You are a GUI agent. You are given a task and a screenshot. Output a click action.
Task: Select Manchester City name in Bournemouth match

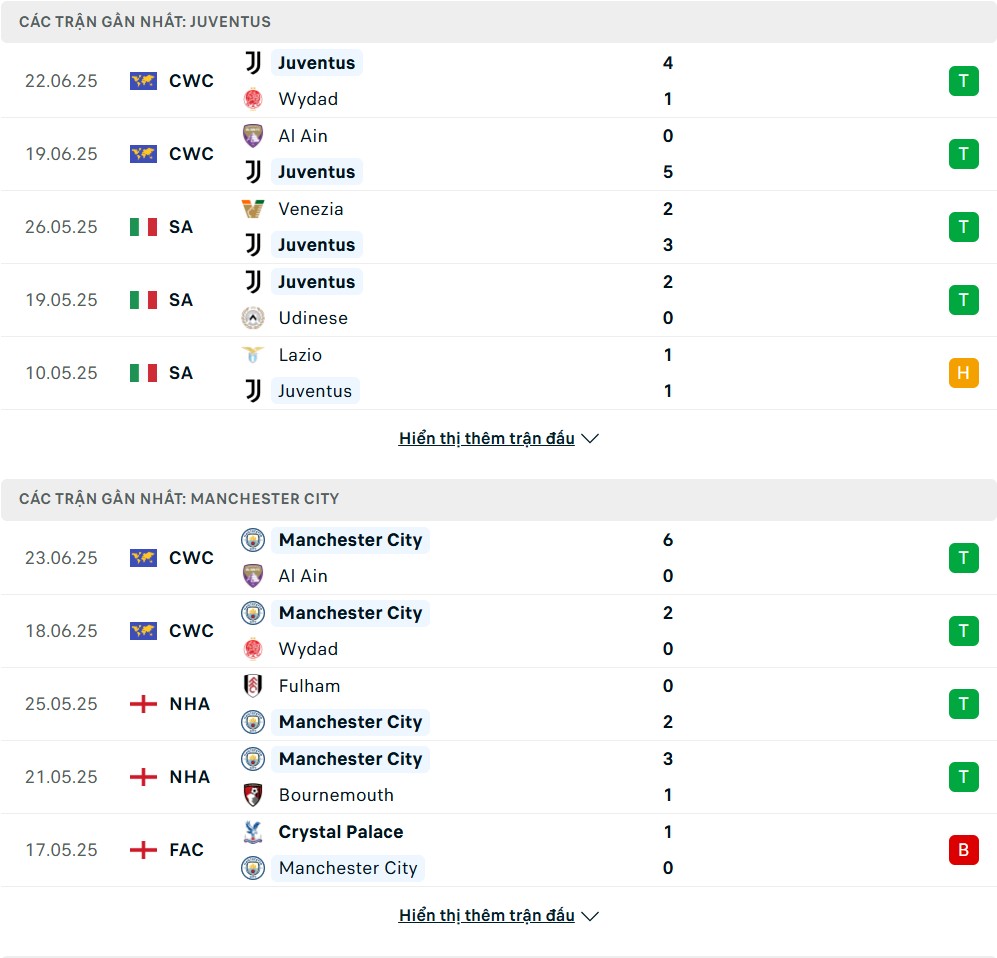click(x=350, y=758)
